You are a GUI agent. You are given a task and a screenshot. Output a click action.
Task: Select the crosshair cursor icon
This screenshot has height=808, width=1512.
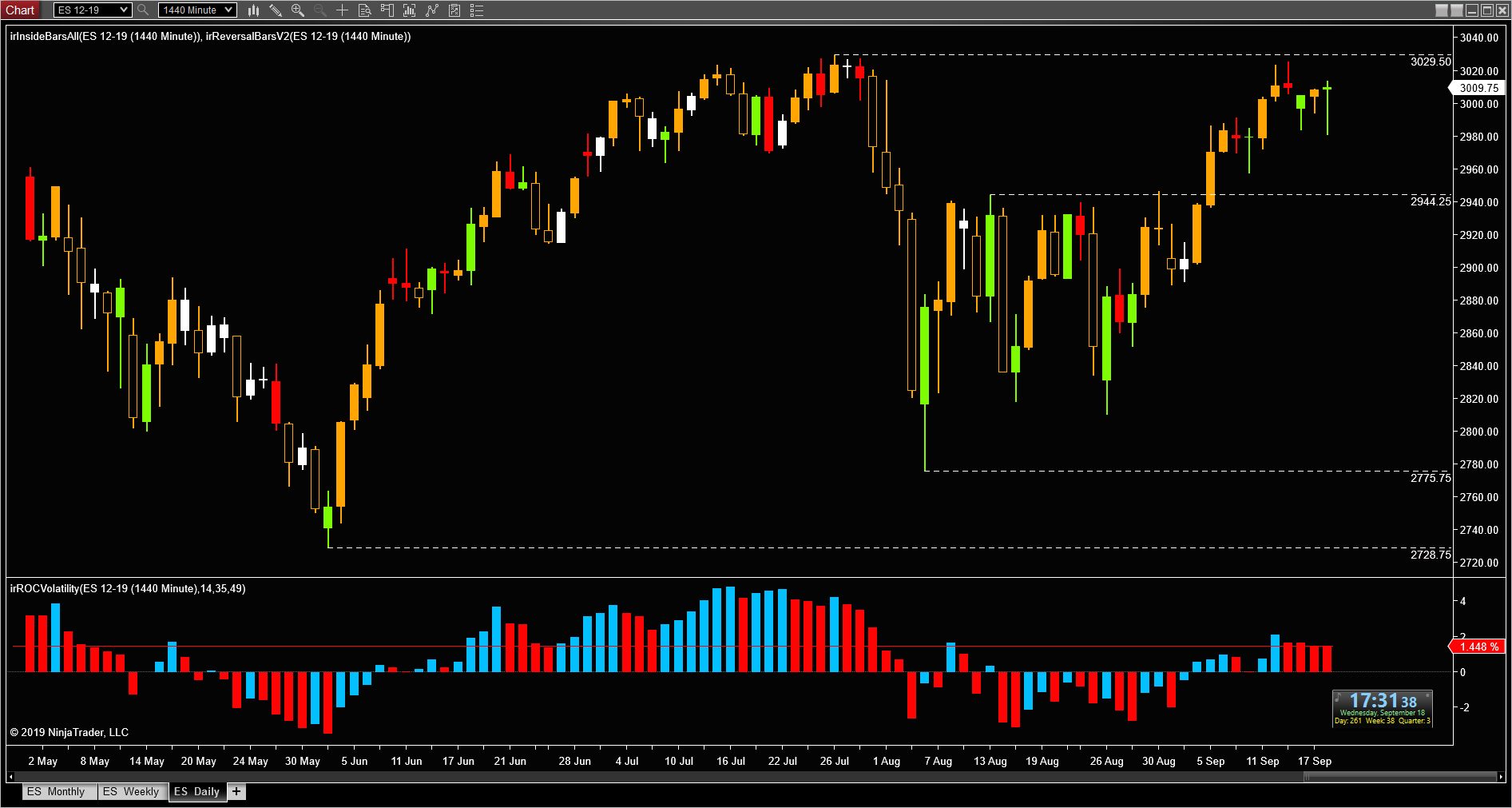point(342,10)
